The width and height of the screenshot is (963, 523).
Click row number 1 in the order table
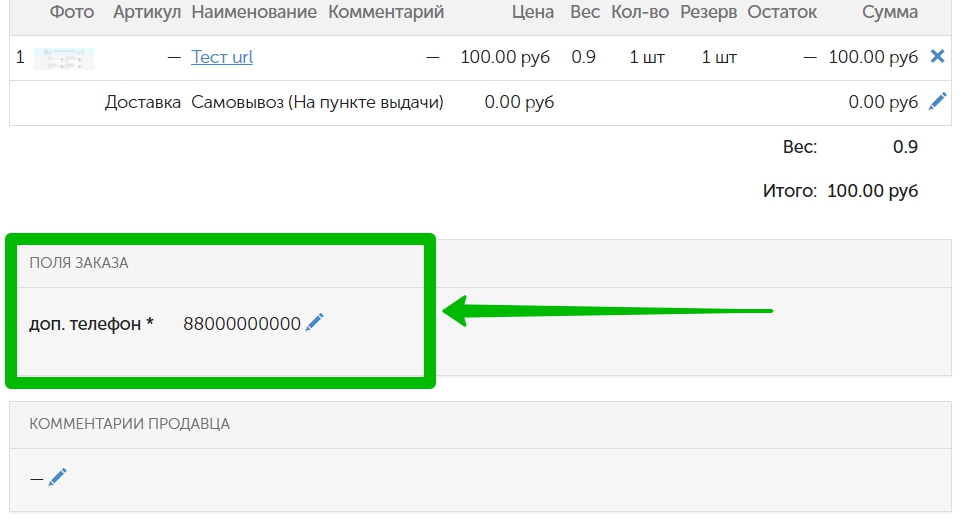point(20,57)
